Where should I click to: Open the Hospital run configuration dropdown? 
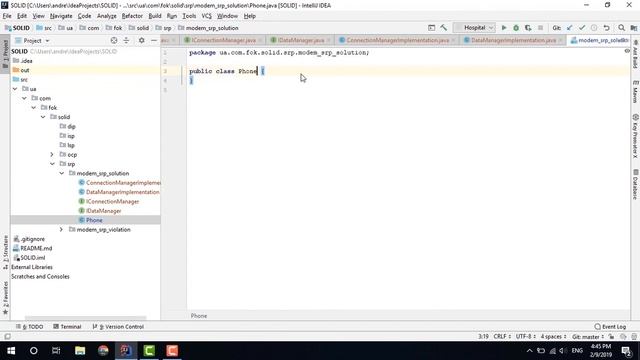coord(474,28)
